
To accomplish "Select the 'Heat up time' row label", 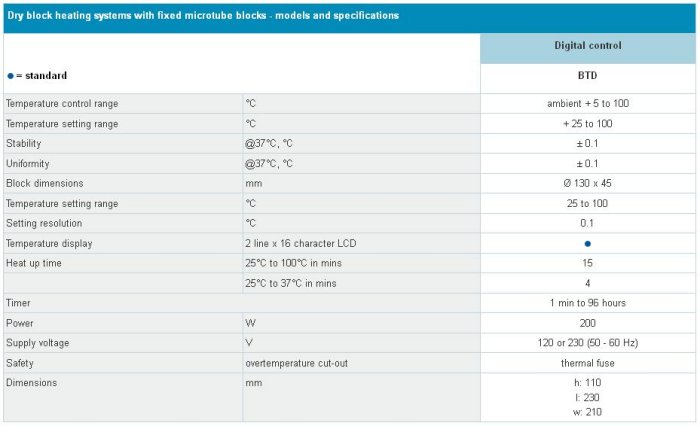I will [35, 263].
